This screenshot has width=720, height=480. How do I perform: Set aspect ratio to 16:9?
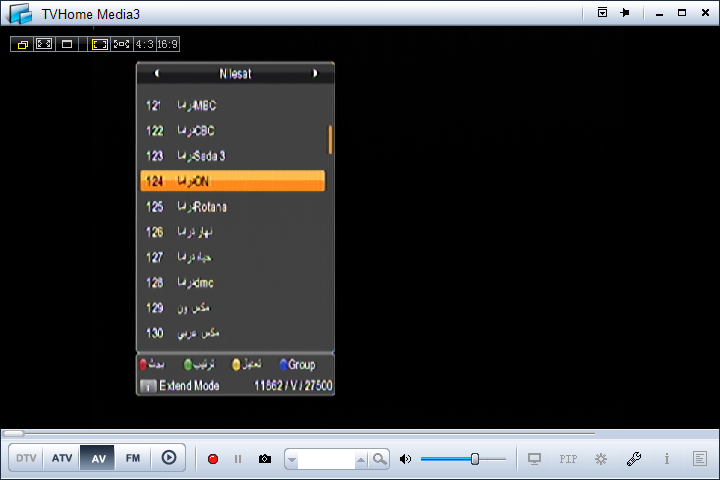click(168, 44)
